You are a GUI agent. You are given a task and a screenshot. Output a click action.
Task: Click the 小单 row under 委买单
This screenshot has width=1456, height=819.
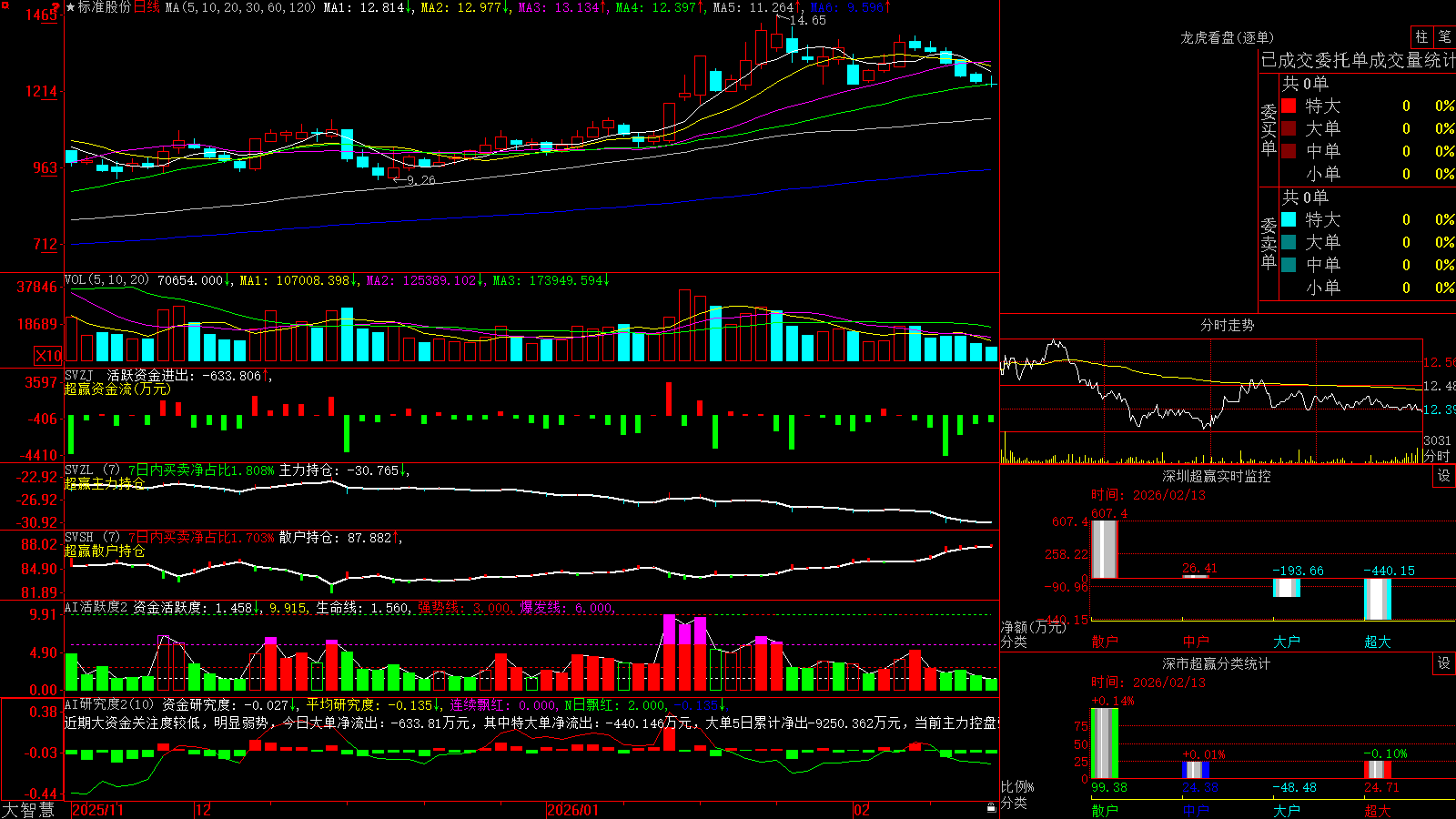click(1368, 174)
